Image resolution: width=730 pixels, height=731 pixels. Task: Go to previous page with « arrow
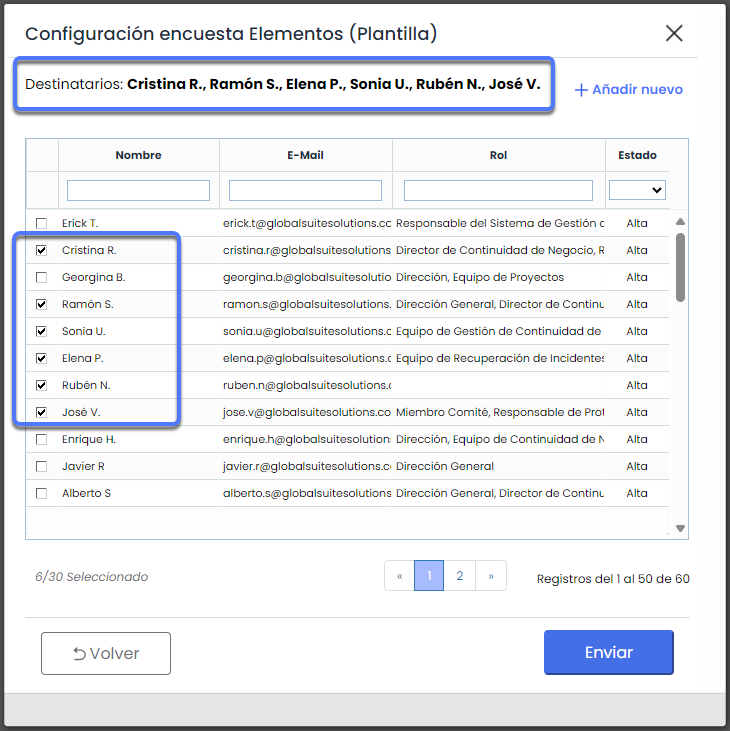pos(400,576)
